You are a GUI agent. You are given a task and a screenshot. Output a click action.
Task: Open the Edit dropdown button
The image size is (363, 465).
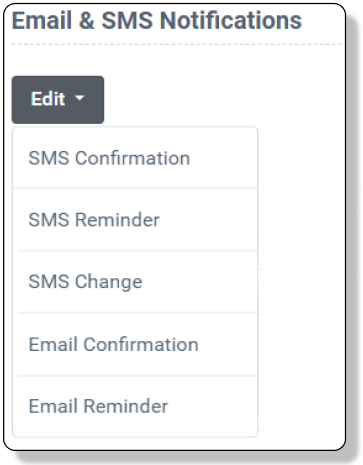click(x=58, y=100)
